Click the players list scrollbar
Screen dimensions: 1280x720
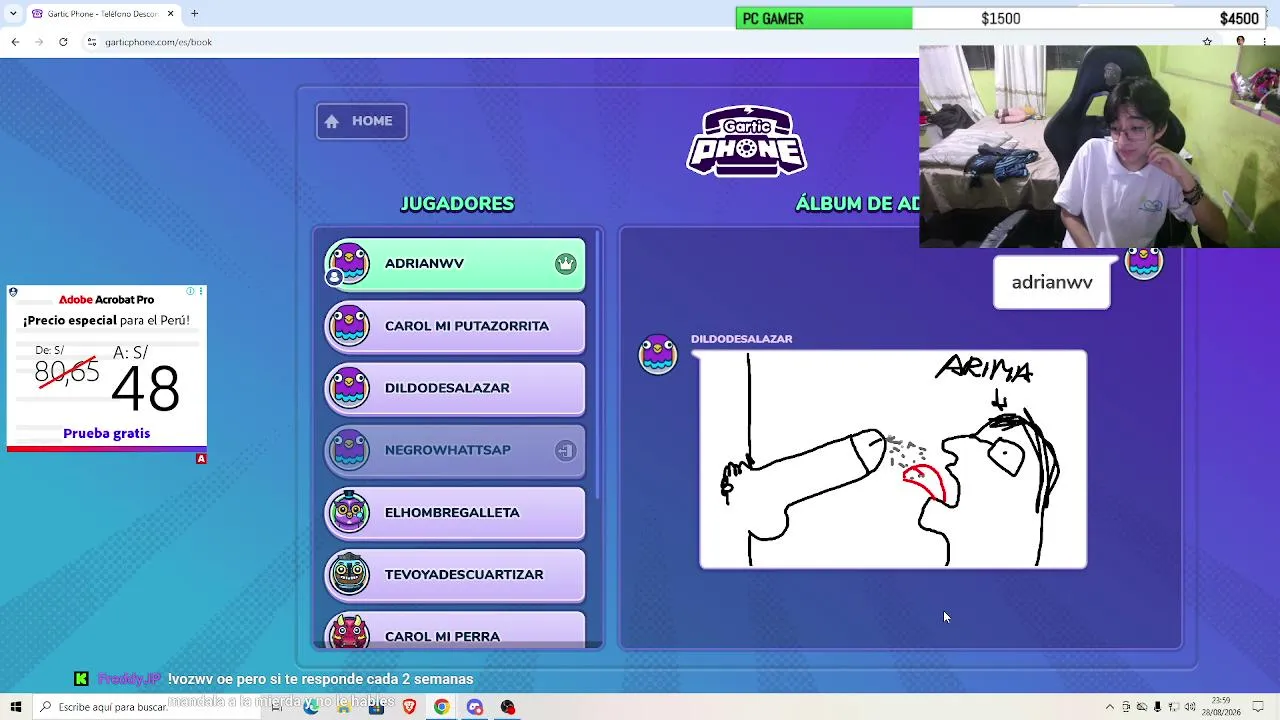[598, 364]
